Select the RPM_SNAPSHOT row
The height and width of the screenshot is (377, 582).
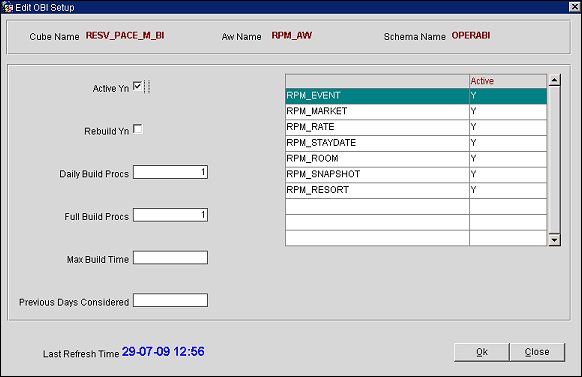coord(416,174)
